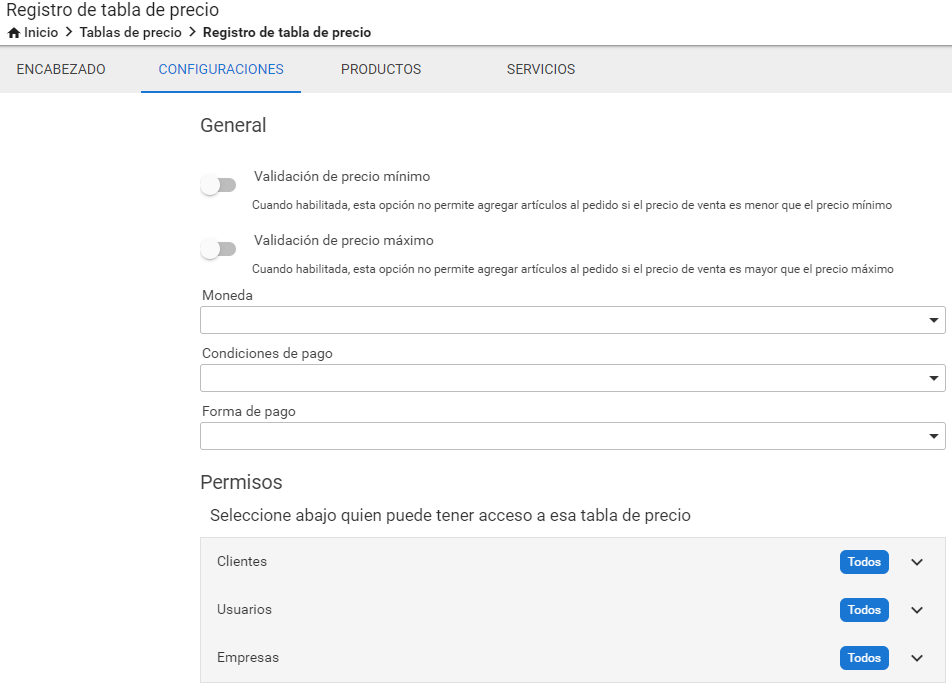Expand the Empresas permissions row

tap(917, 658)
